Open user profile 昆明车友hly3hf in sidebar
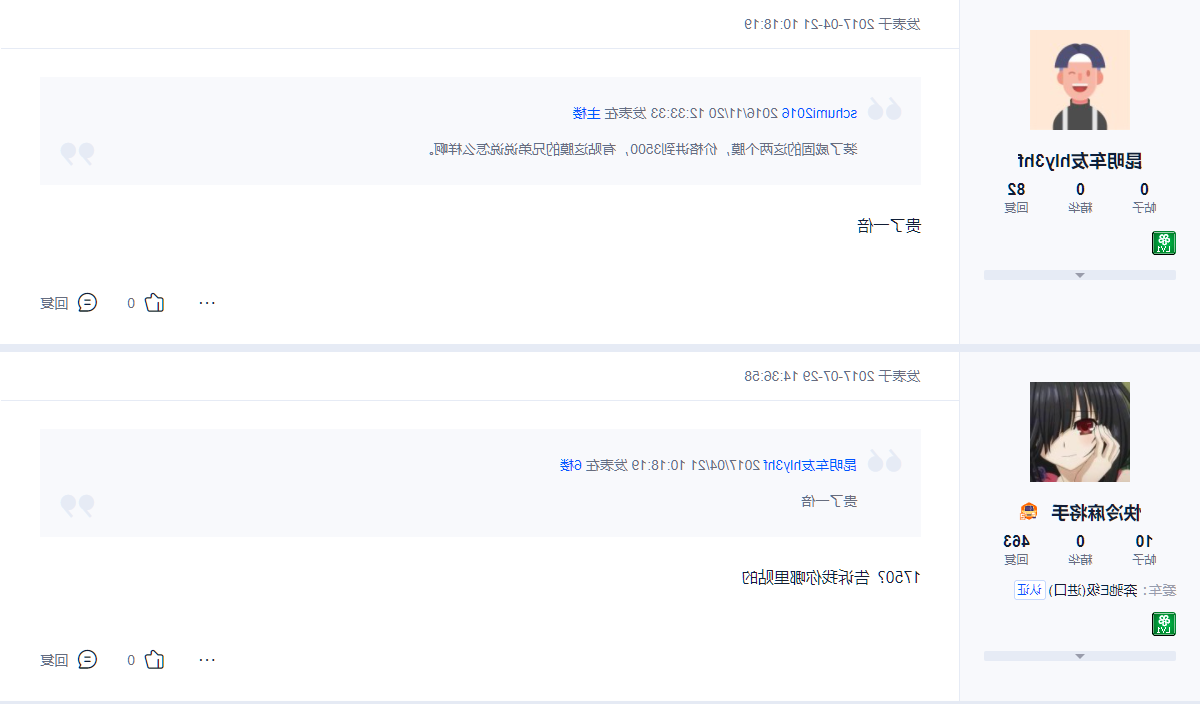This screenshot has height=704, width=1200. tap(1080, 161)
